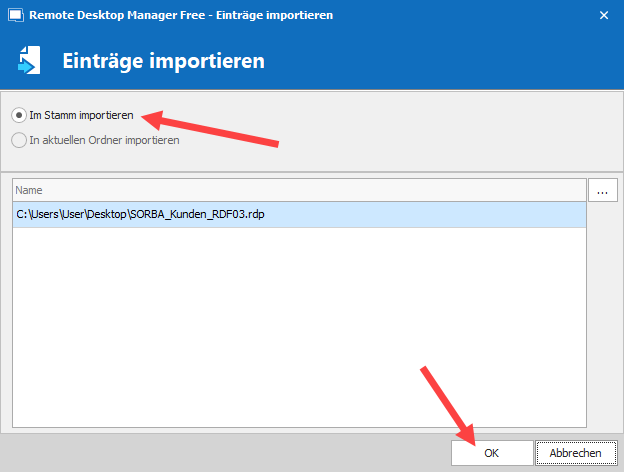Open file browser with the ellipsis button
624x472 pixels.
click(602, 190)
